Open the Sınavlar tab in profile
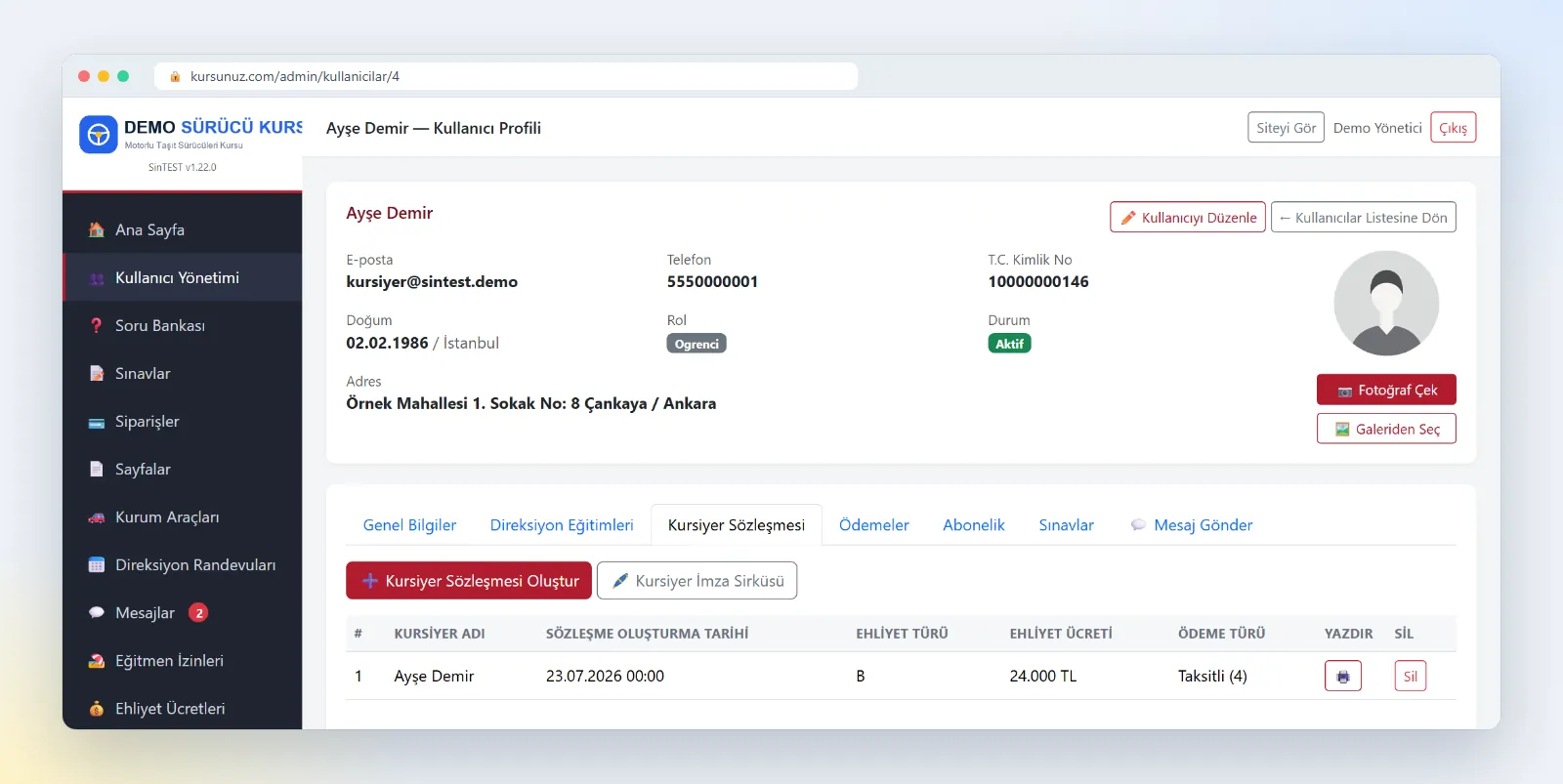The height and width of the screenshot is (784, 1563). coord(1066,525)
